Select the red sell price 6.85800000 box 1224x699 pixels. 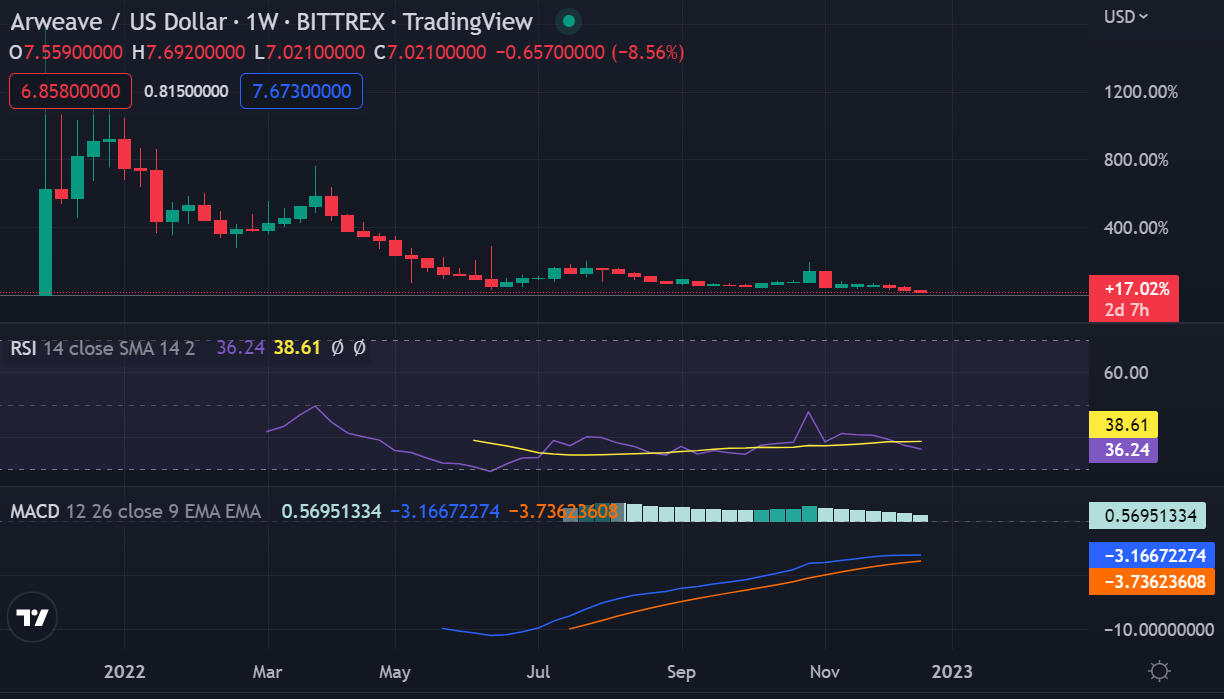[x=70, y=91]
